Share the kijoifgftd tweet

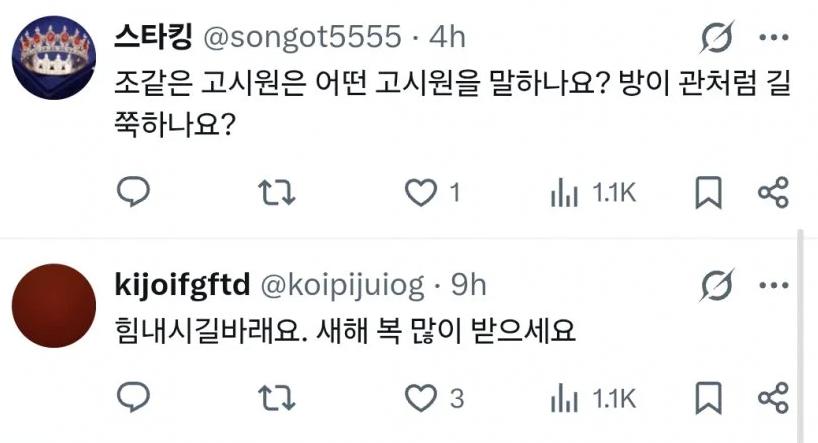tap(773, 398)
